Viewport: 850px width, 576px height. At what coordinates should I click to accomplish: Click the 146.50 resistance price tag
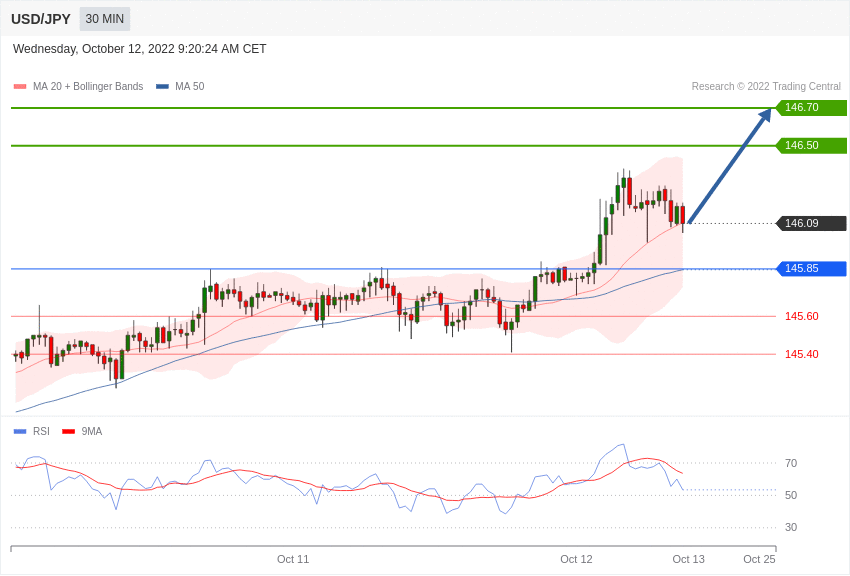tap(812, 145)
